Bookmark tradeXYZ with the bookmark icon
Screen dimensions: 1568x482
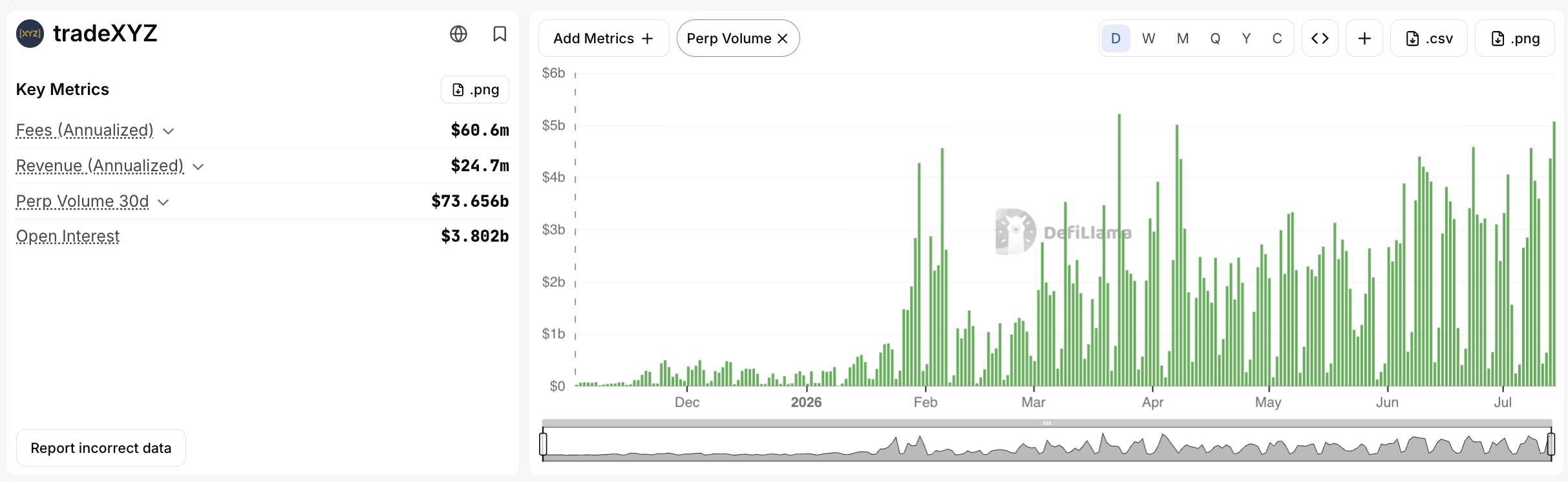click(x=500, y=34)
